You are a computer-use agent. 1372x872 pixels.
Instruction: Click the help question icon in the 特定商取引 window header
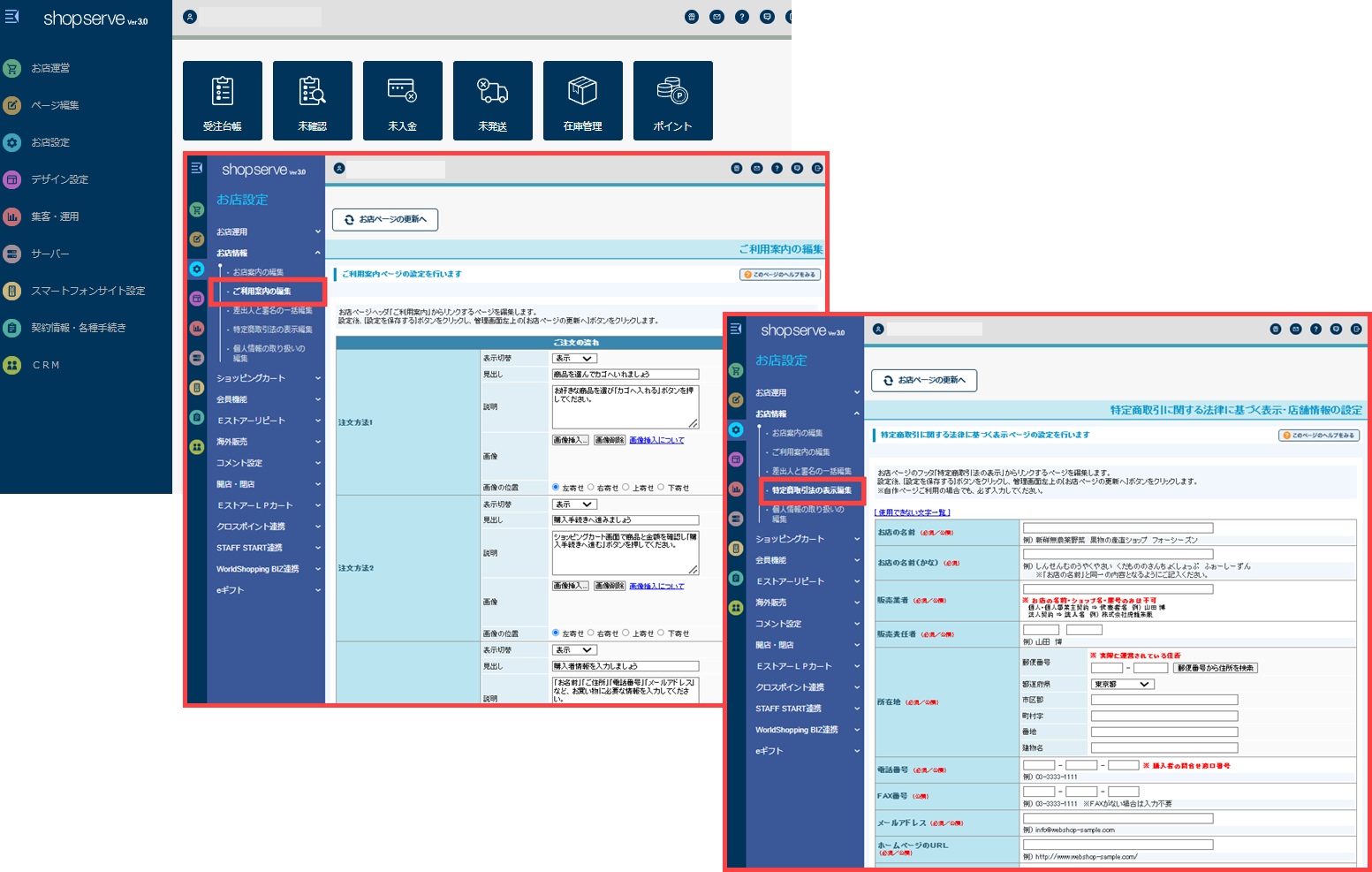coord(1316,329)
